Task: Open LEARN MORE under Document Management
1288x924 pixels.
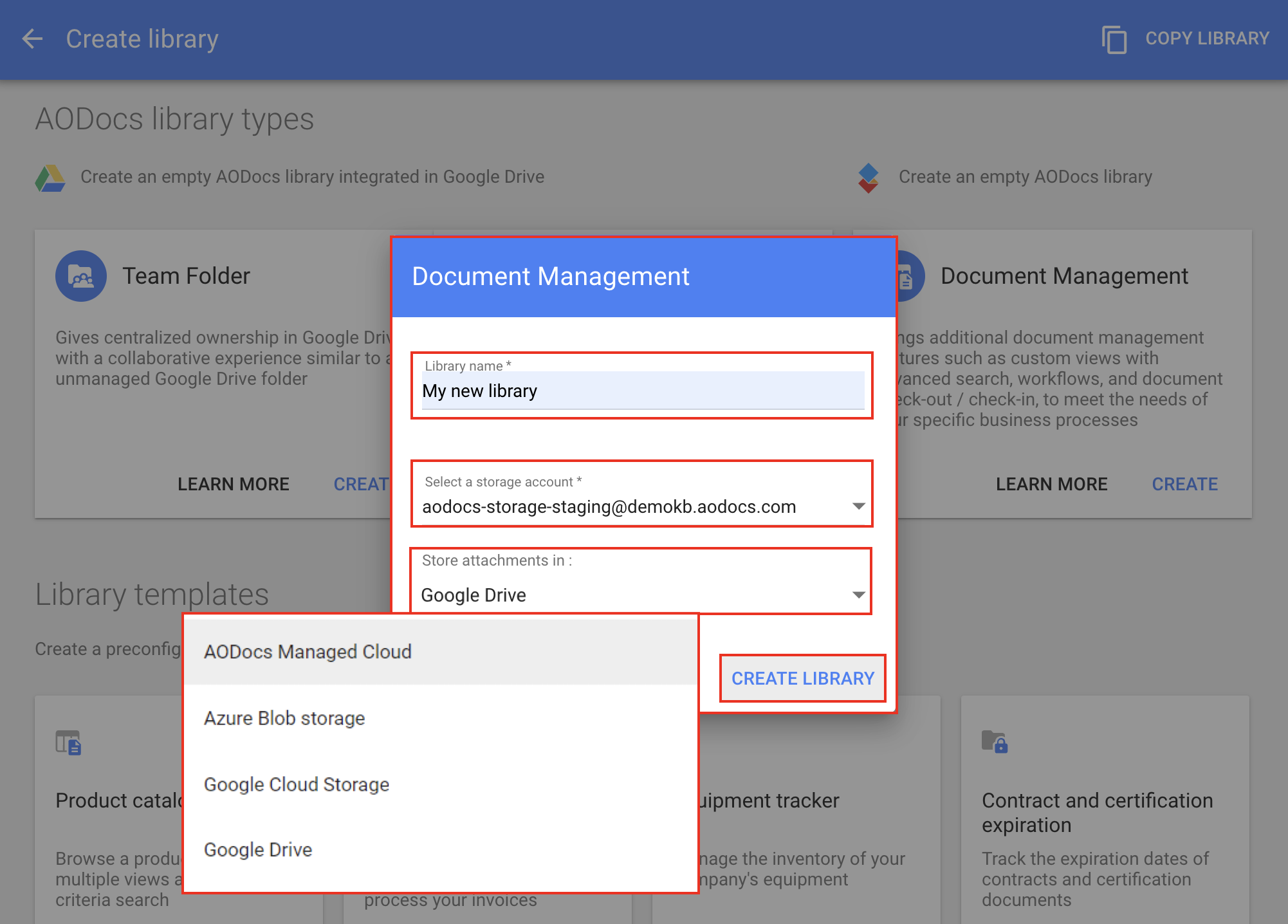Action: point(1051,484)
